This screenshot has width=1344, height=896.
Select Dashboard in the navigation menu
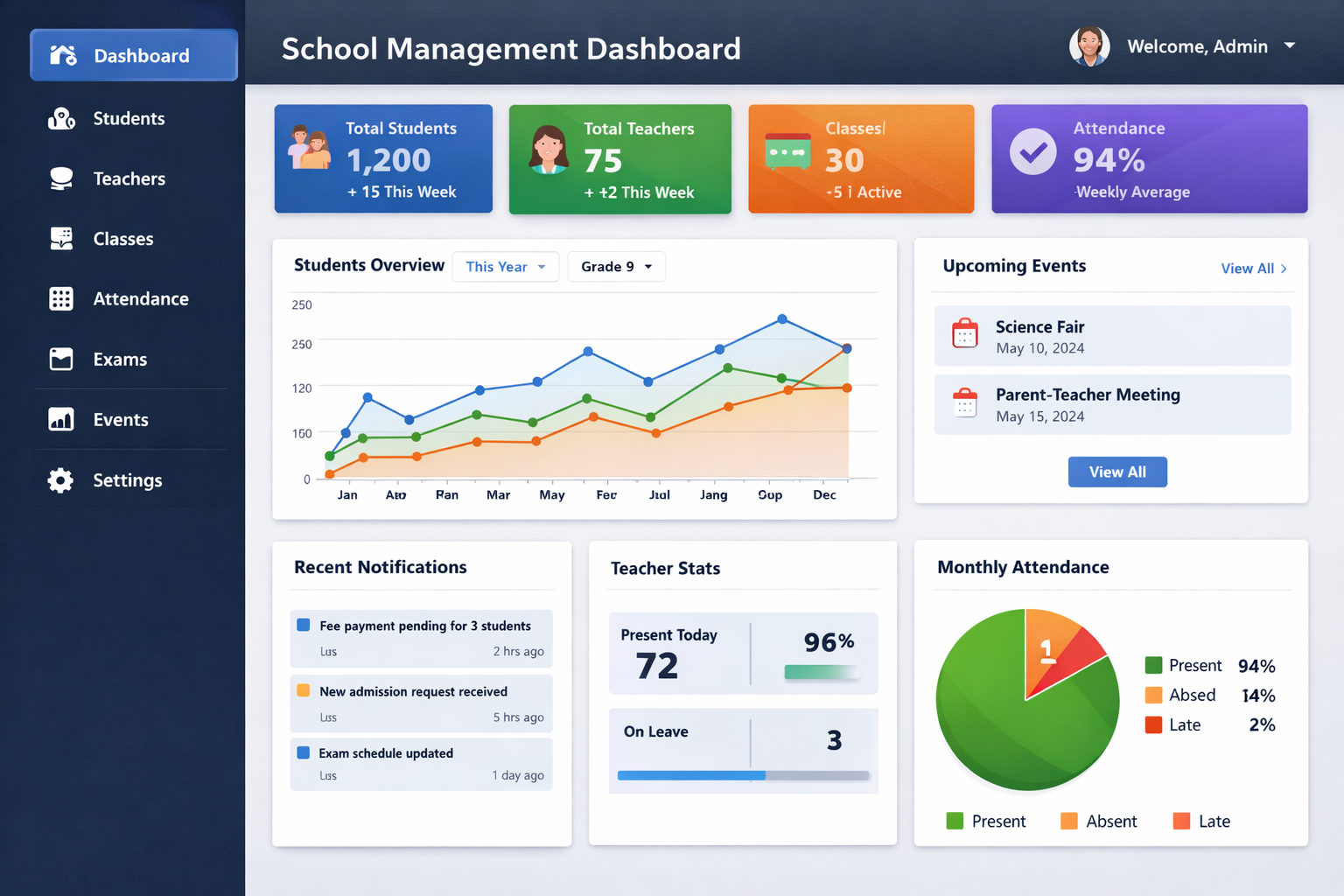[133, 54]
